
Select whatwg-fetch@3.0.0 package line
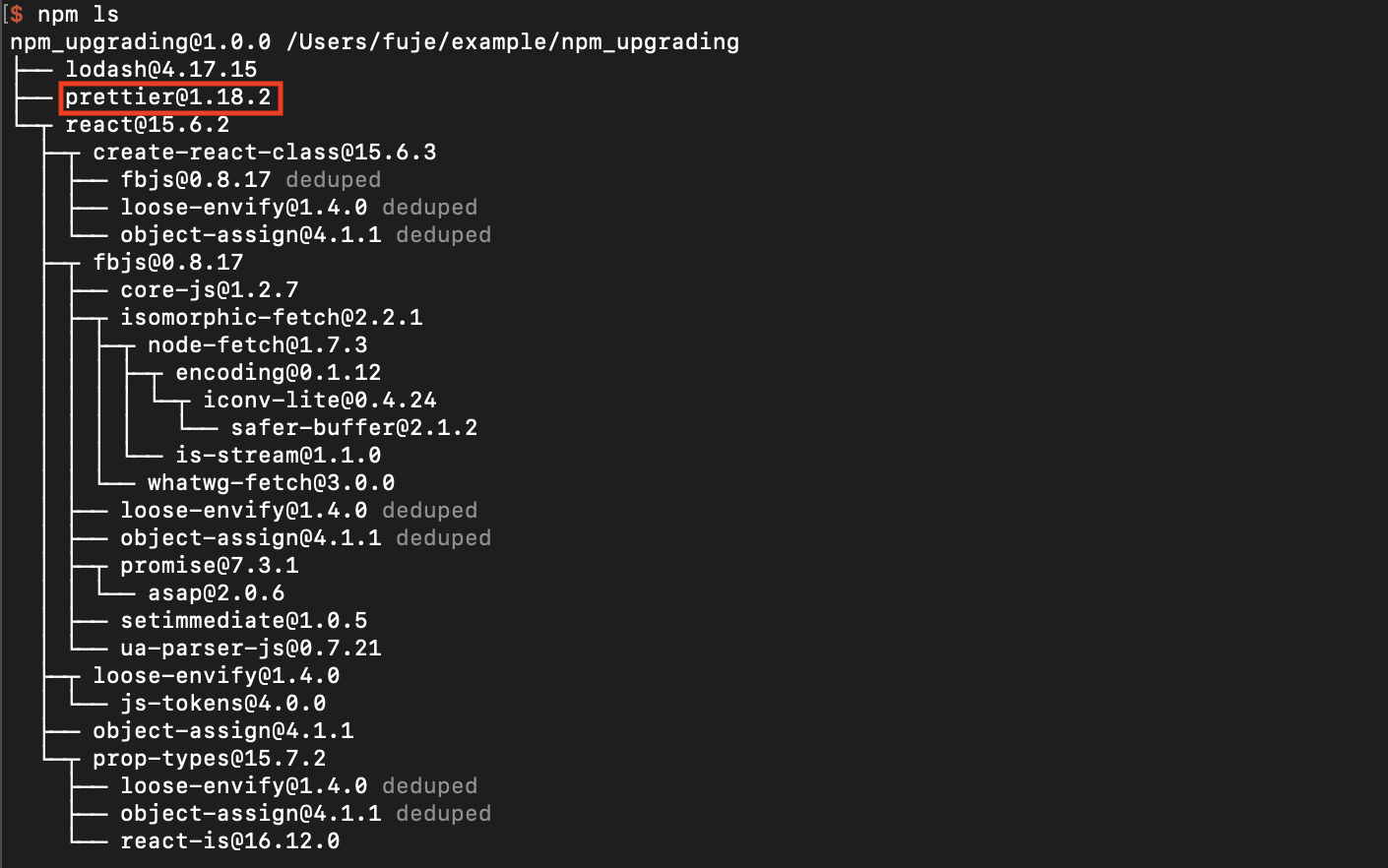[272, 483]
